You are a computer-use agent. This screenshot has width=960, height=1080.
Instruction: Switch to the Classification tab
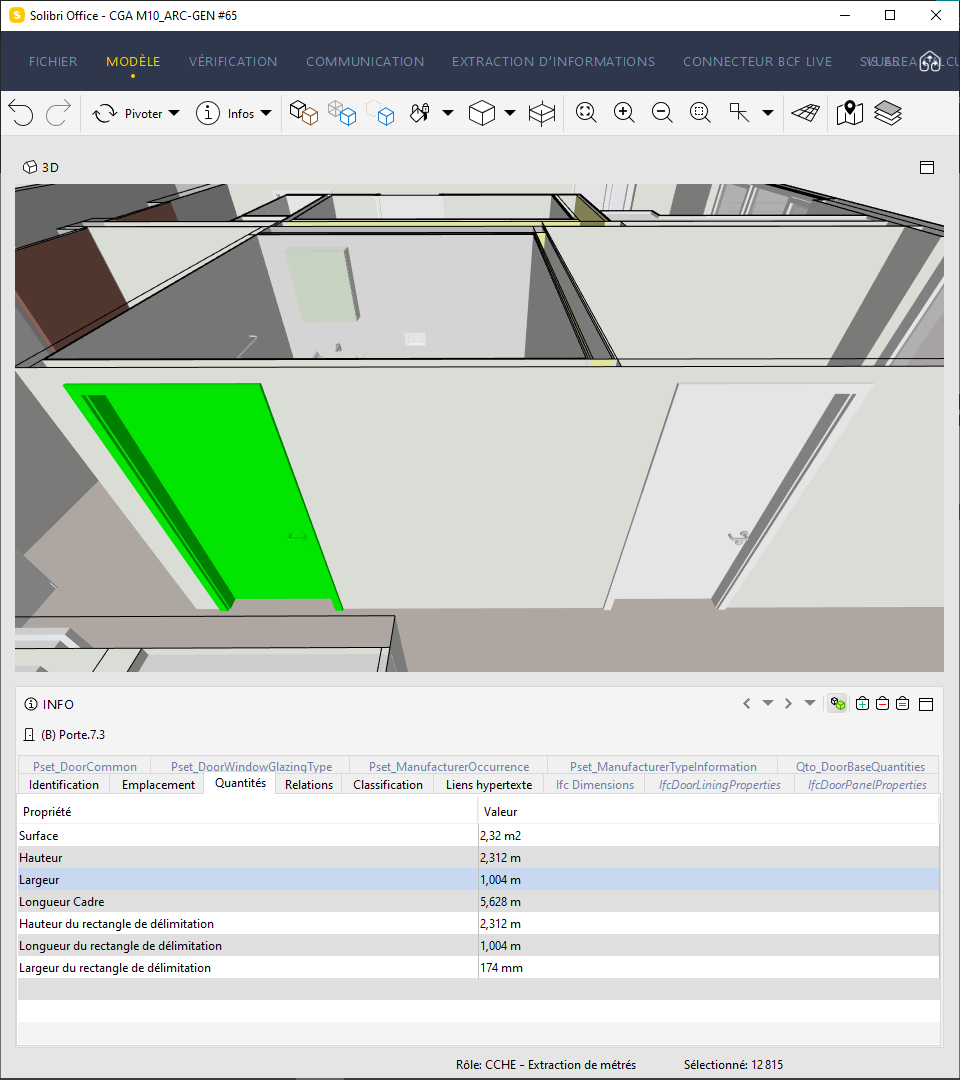(x=388, y=785)
